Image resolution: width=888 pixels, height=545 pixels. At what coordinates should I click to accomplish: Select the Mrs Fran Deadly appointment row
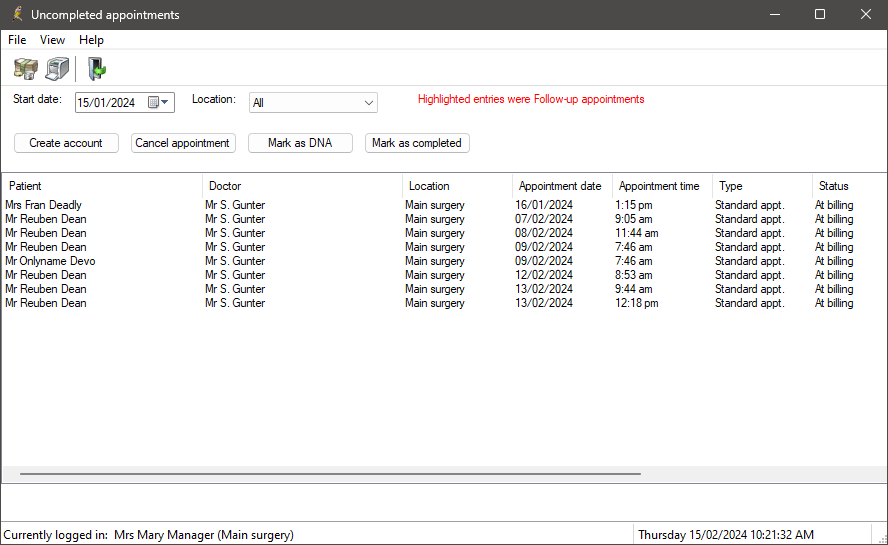(x=44, y=205)
